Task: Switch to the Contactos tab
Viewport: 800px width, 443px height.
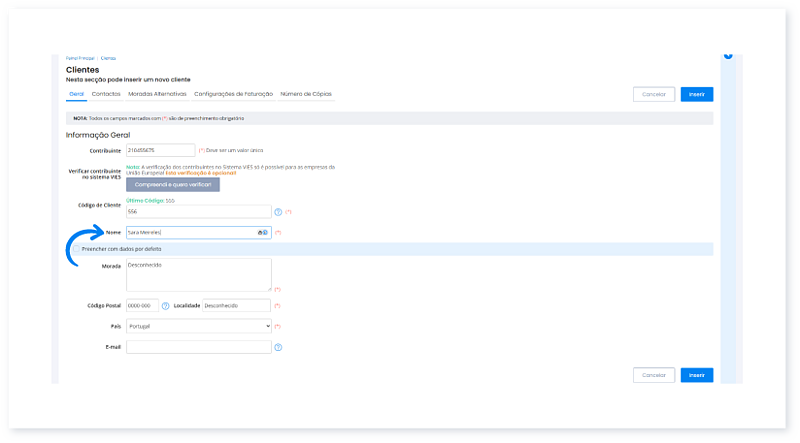Action: click(x=106, y=94)
